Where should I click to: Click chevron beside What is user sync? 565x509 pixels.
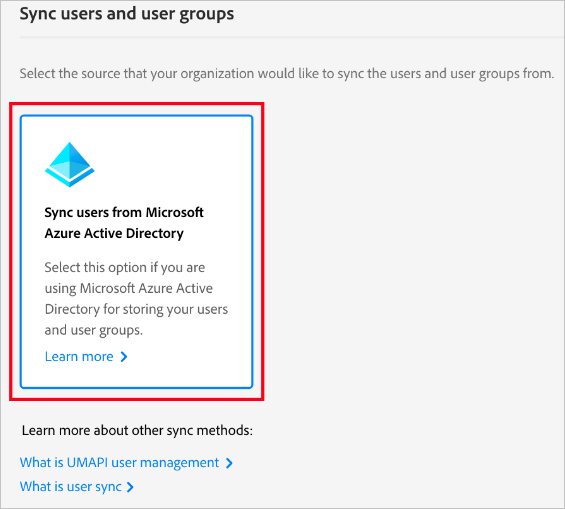coord(130,487)
